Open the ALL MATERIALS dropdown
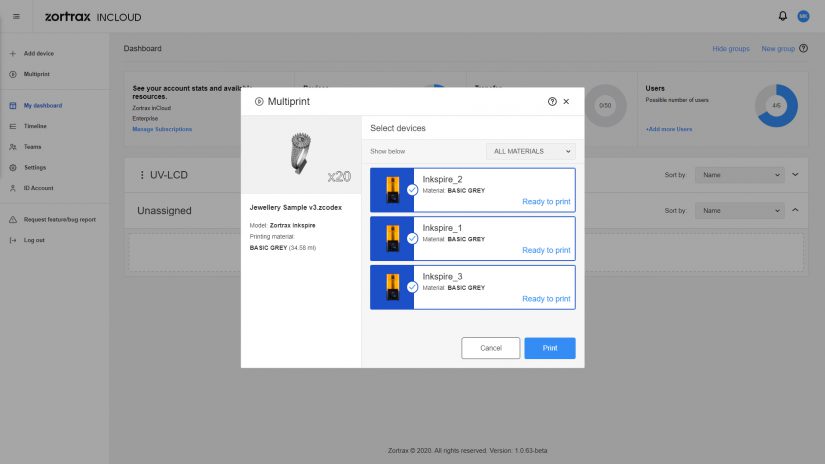 530,152
